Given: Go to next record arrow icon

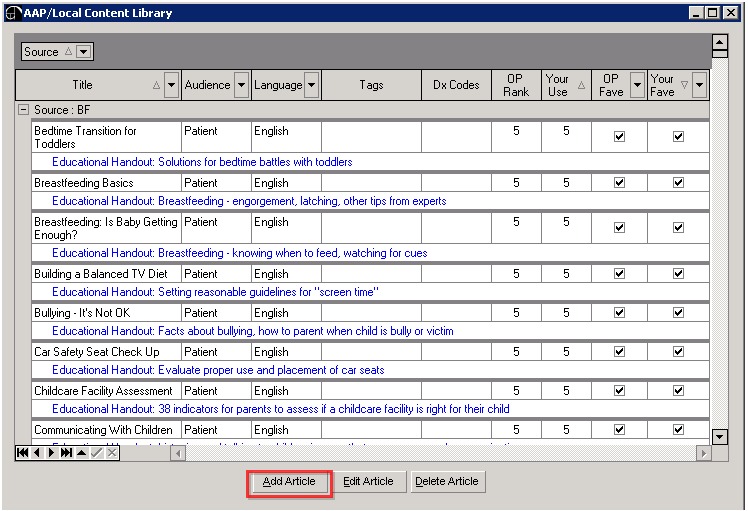Looking at the screenshot, I should (x=52, y=452).
